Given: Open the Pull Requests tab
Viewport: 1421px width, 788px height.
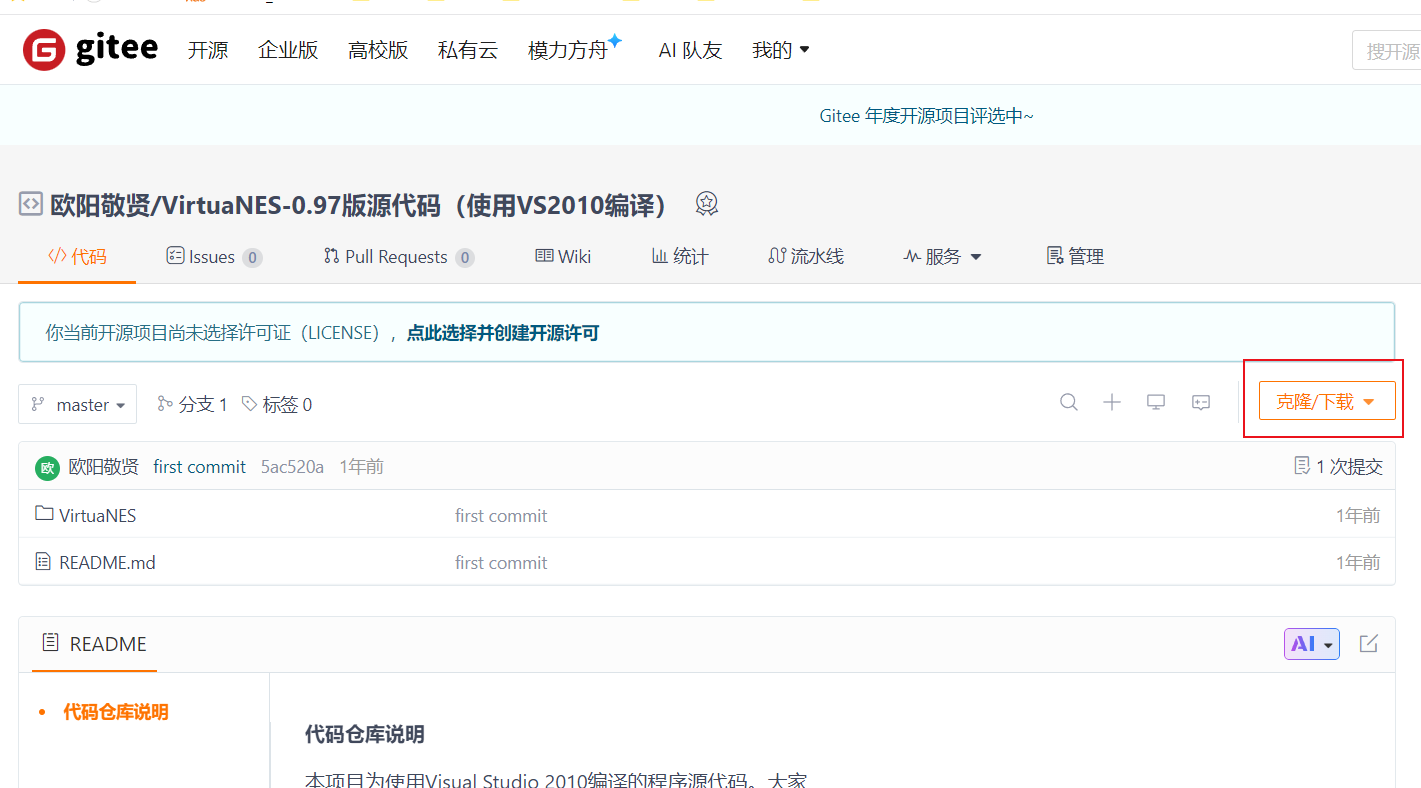Looking at the screenshot, I should pos(399,256).
